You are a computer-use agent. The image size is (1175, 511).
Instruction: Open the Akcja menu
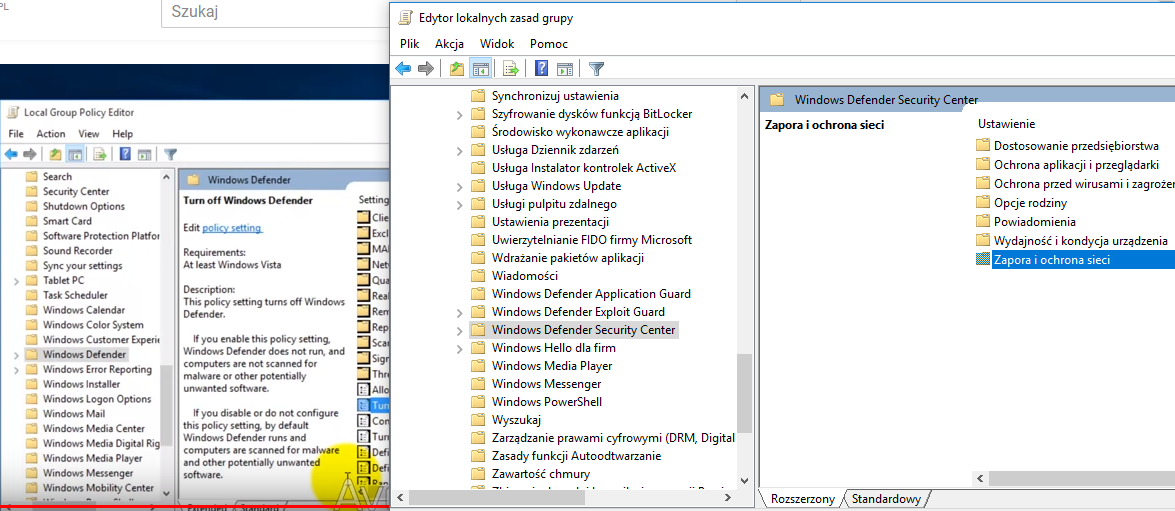(450, 43)
